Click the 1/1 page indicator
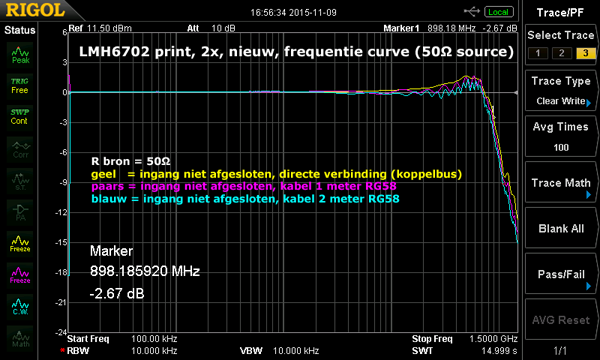600x360 pixels. [x=560, y=350]
